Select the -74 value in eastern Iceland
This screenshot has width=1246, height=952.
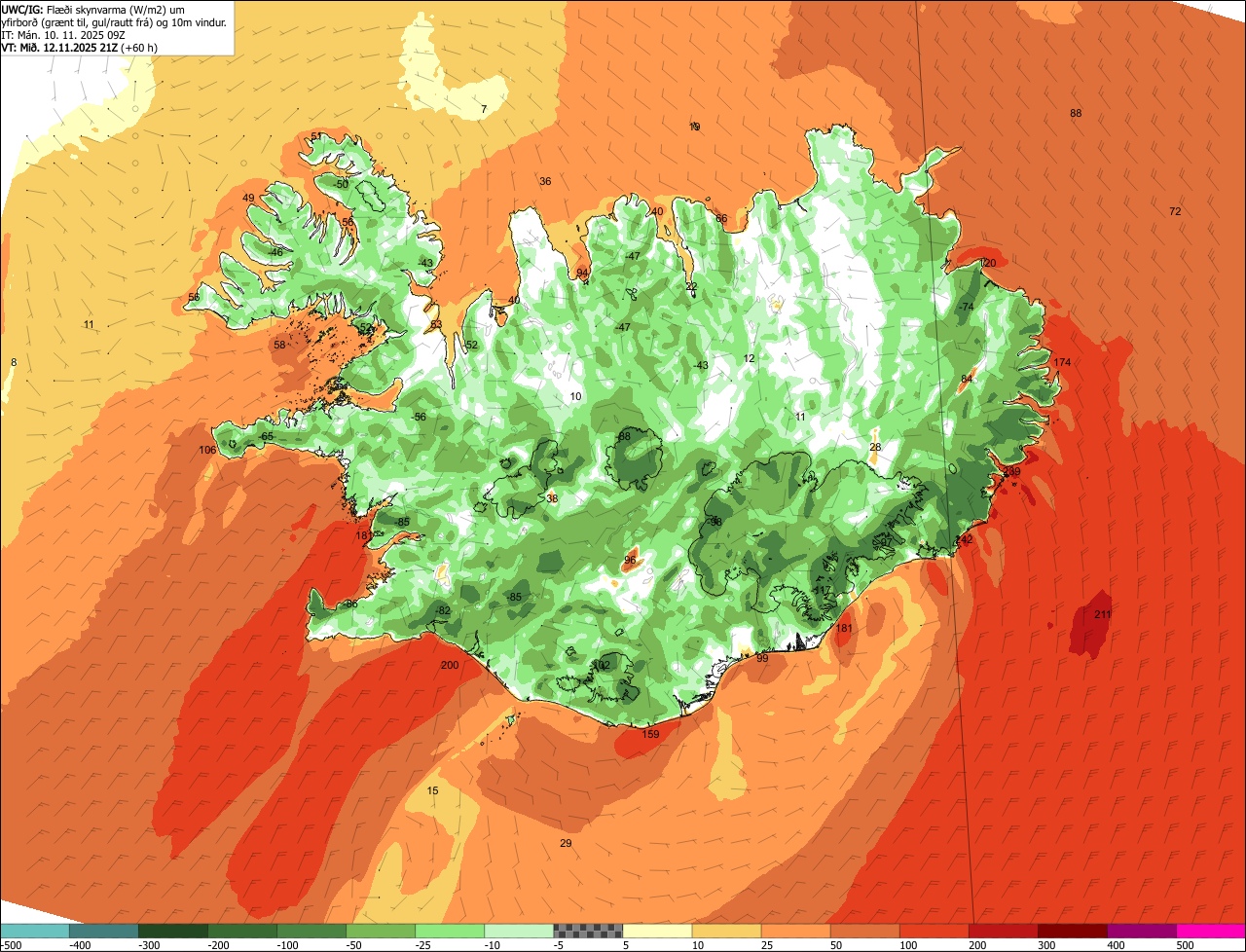[965, 307]
